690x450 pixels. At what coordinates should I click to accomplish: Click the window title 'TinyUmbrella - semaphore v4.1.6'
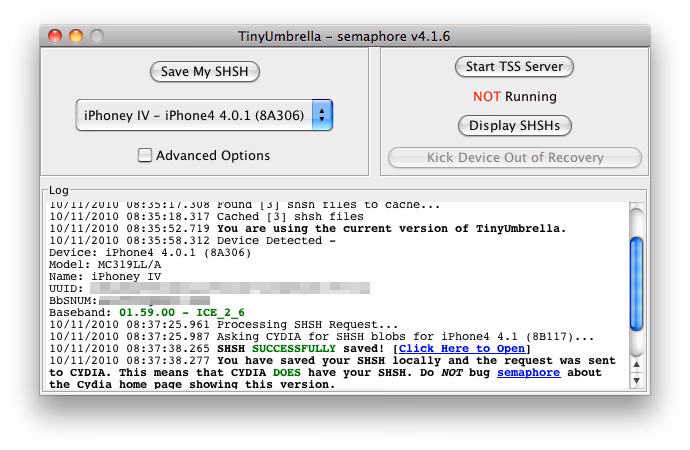pyautogui.click(x=344, y=36)
